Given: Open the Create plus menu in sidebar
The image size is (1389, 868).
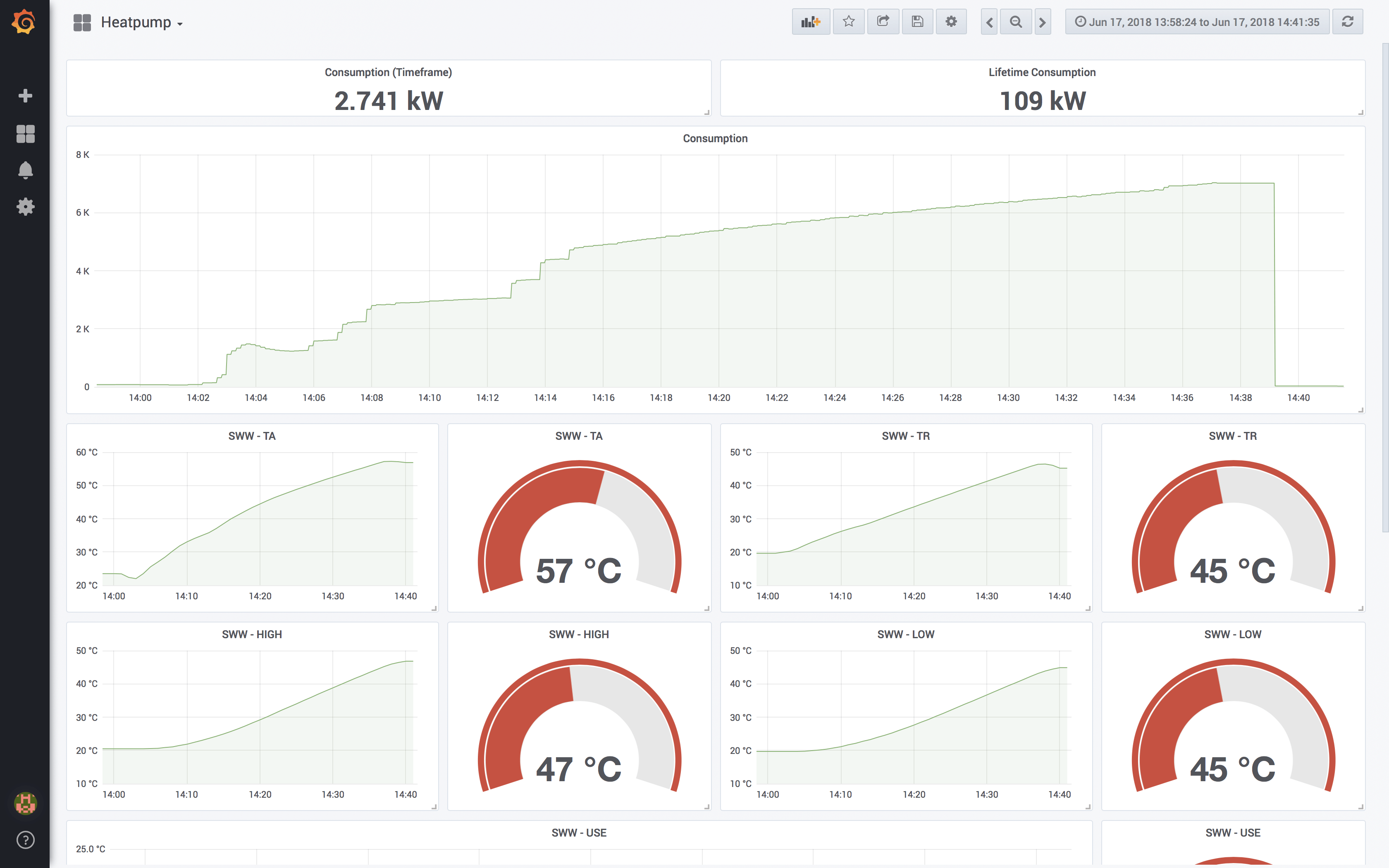Looking at the screenshot, I should (x=25, y=95).
